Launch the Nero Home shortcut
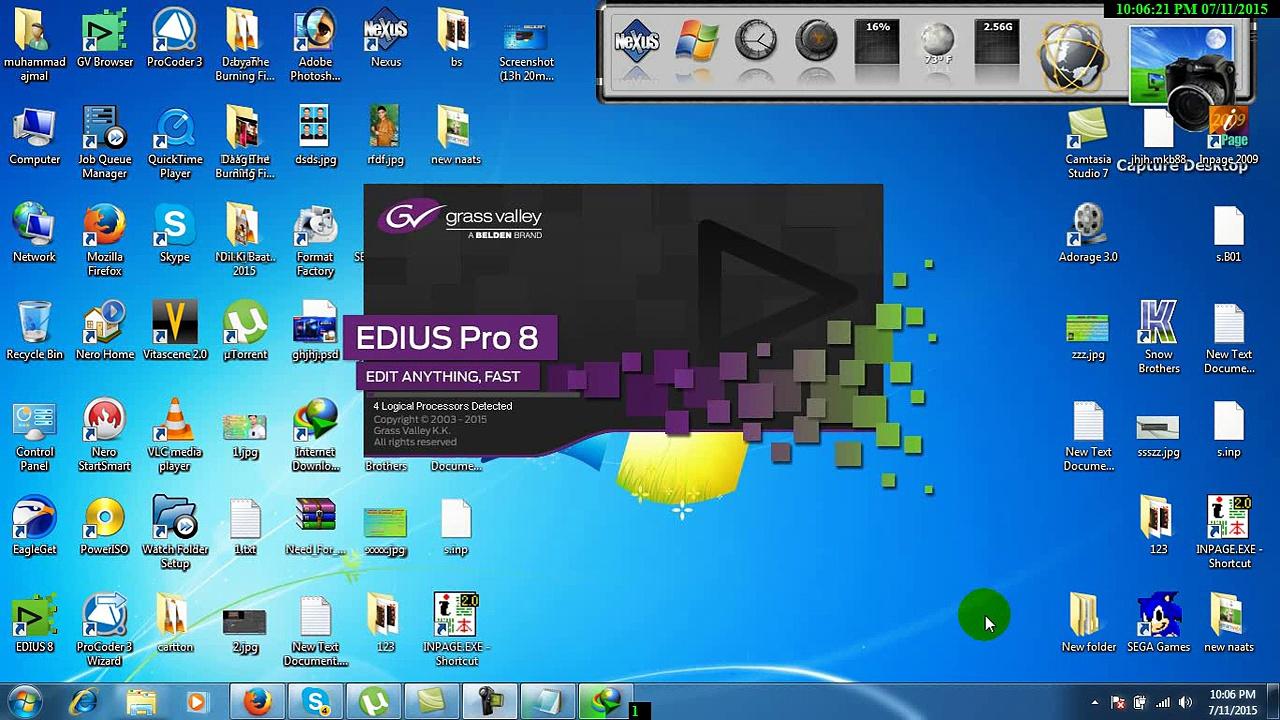This screenshot has width=1280, height=720. 104,332
